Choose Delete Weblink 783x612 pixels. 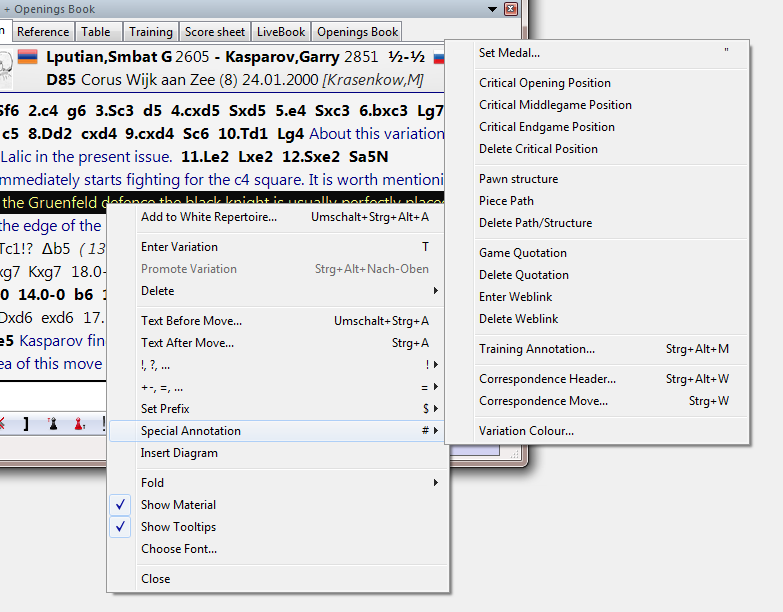point(597,318)
